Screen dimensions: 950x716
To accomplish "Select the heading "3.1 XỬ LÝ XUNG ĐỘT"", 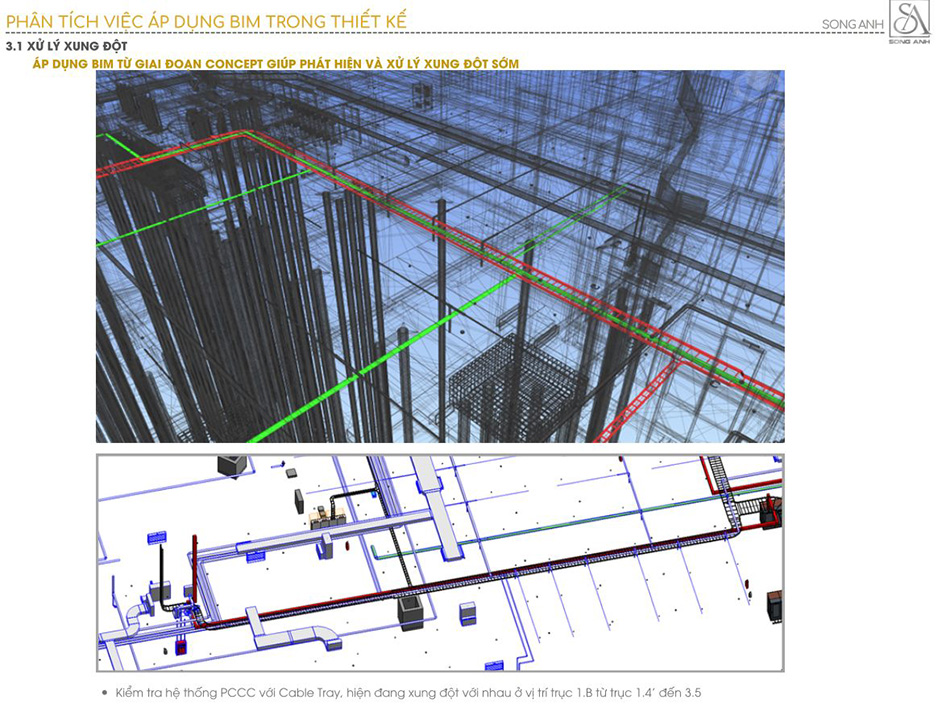I will click(66, 46).
